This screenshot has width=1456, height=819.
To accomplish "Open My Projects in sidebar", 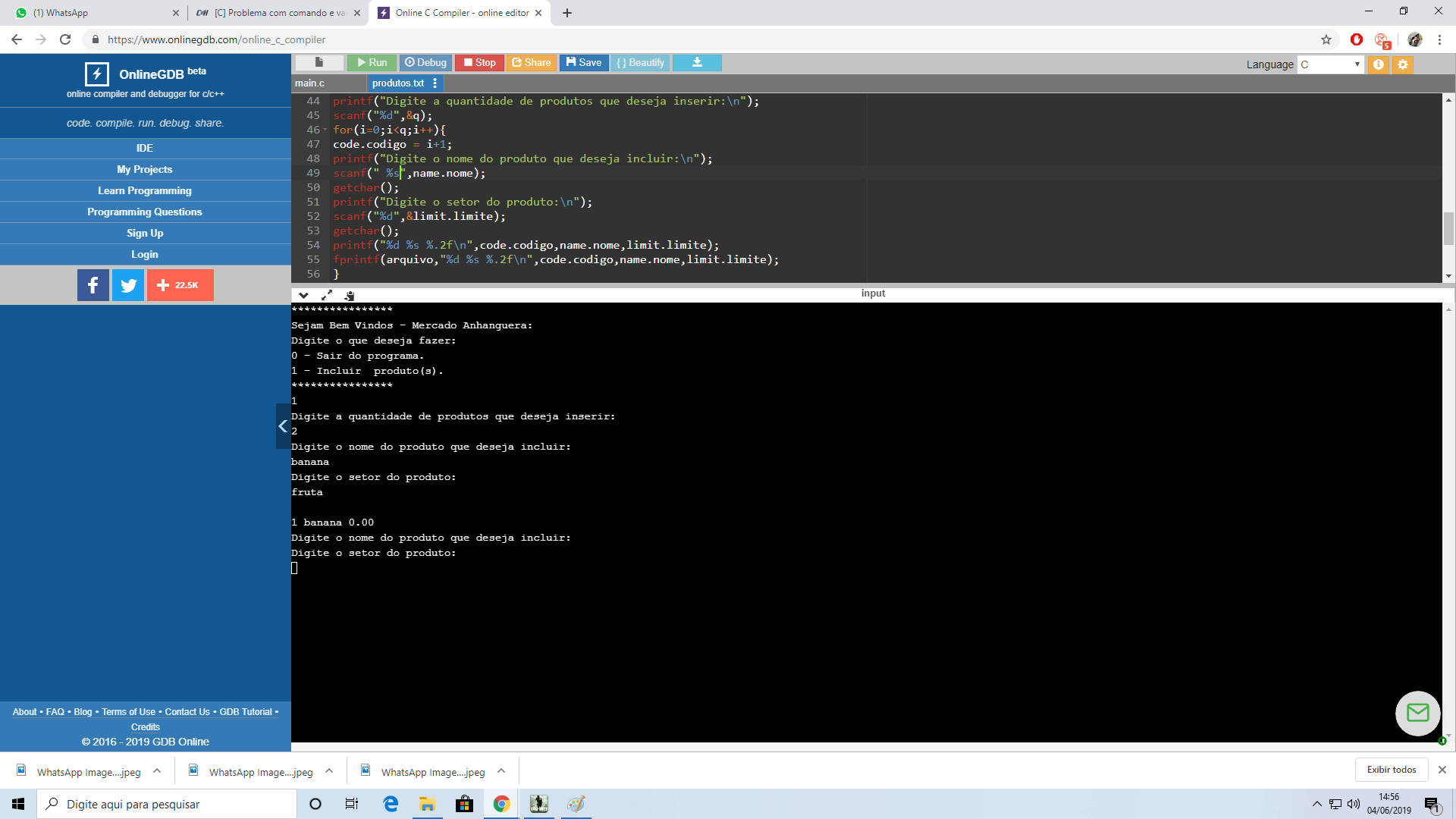I will pyautogui.click(x=145, y=169).
